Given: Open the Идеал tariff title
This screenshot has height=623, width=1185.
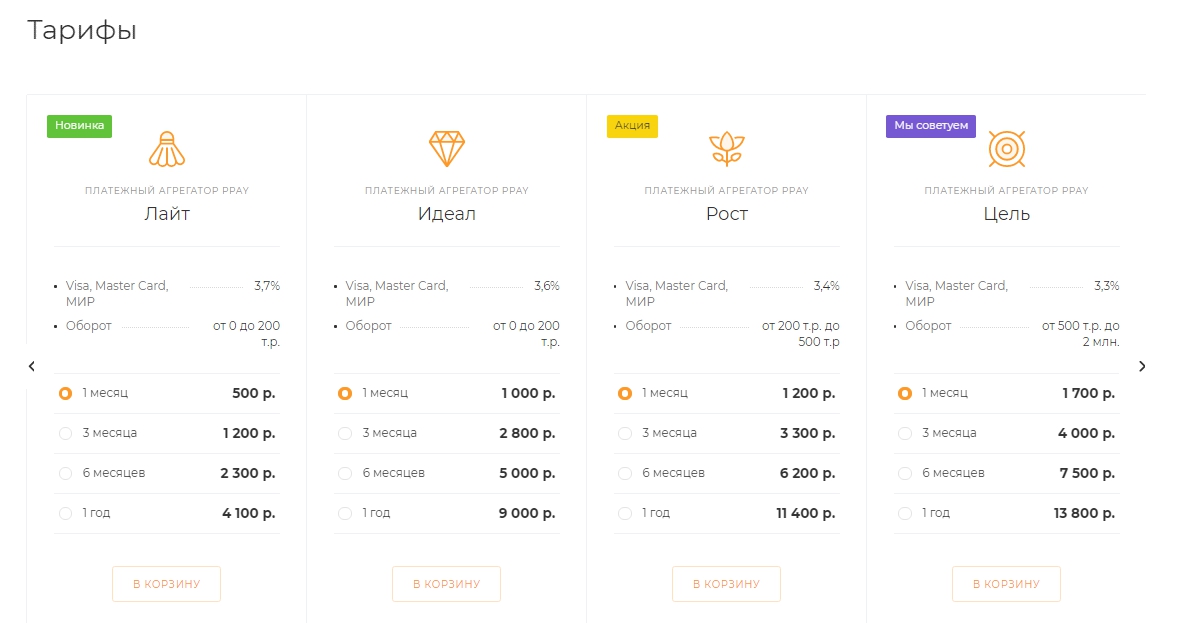Looking at the screenshot, I should (447, 214).
